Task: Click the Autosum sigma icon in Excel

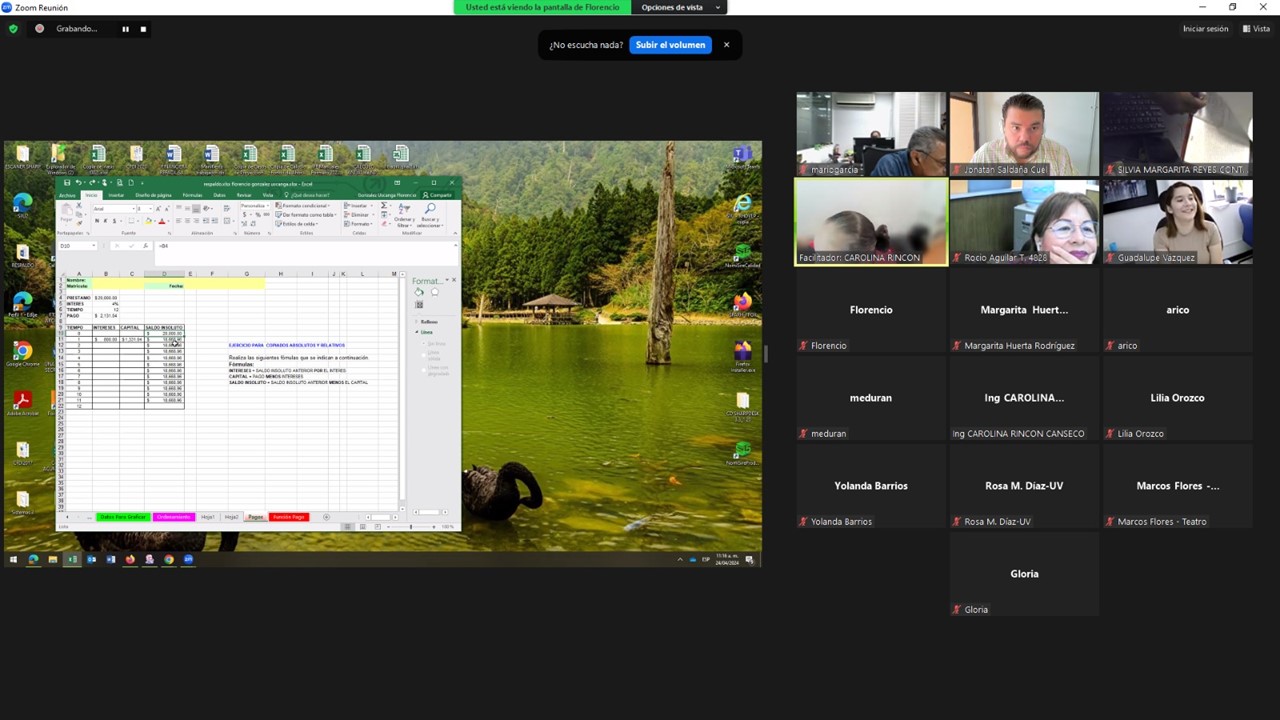Action: pos(385,206)
